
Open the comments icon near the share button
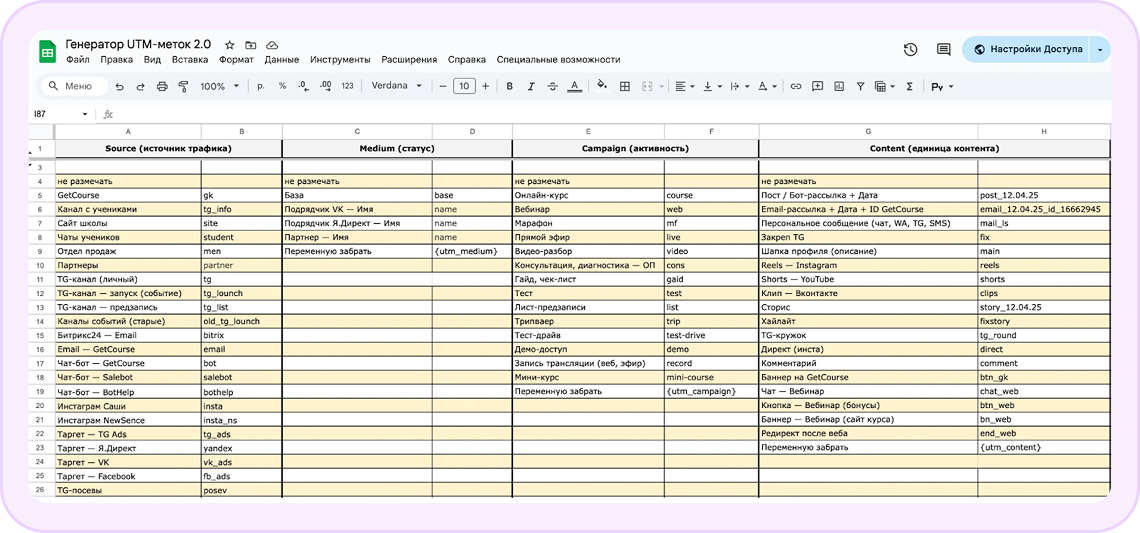943,49
